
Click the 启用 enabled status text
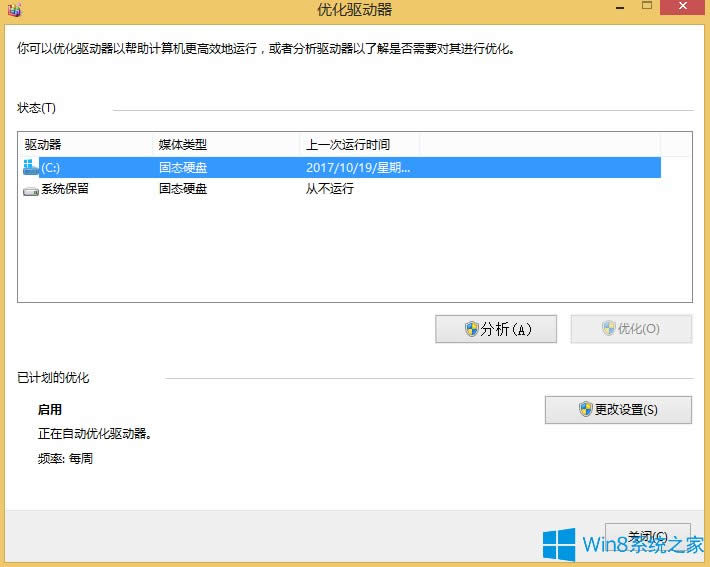pyautogui.click(x=50, y=409)
